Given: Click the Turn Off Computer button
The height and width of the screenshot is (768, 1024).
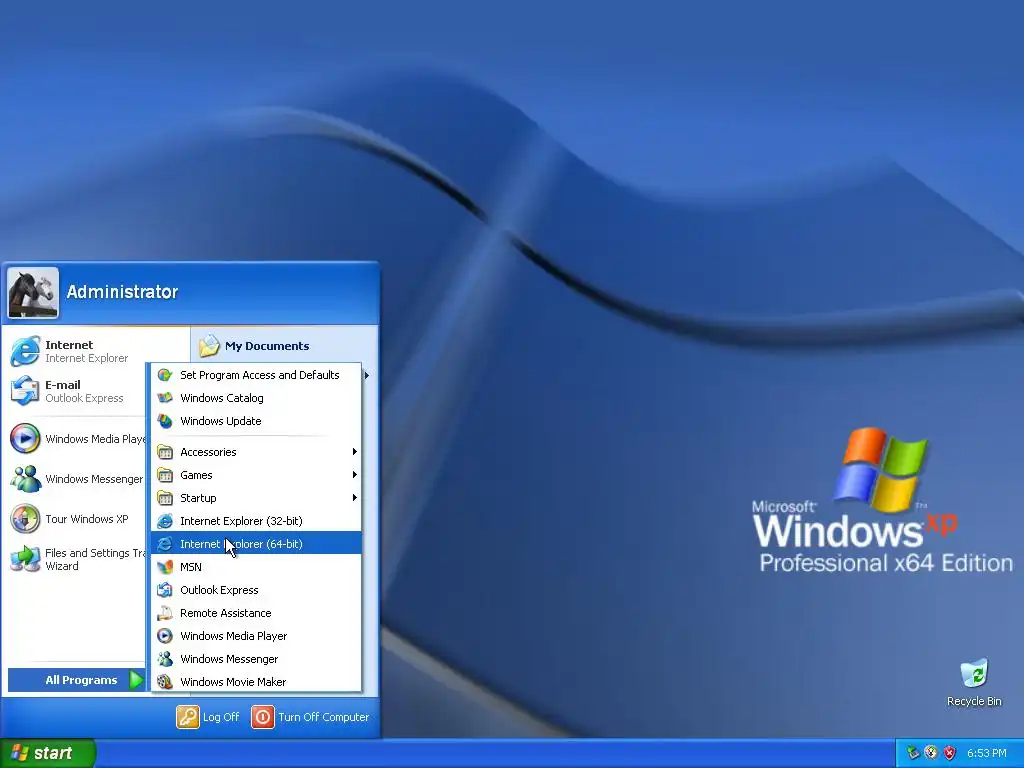Looking at the screenshot, I should click(x=311, y=717).
